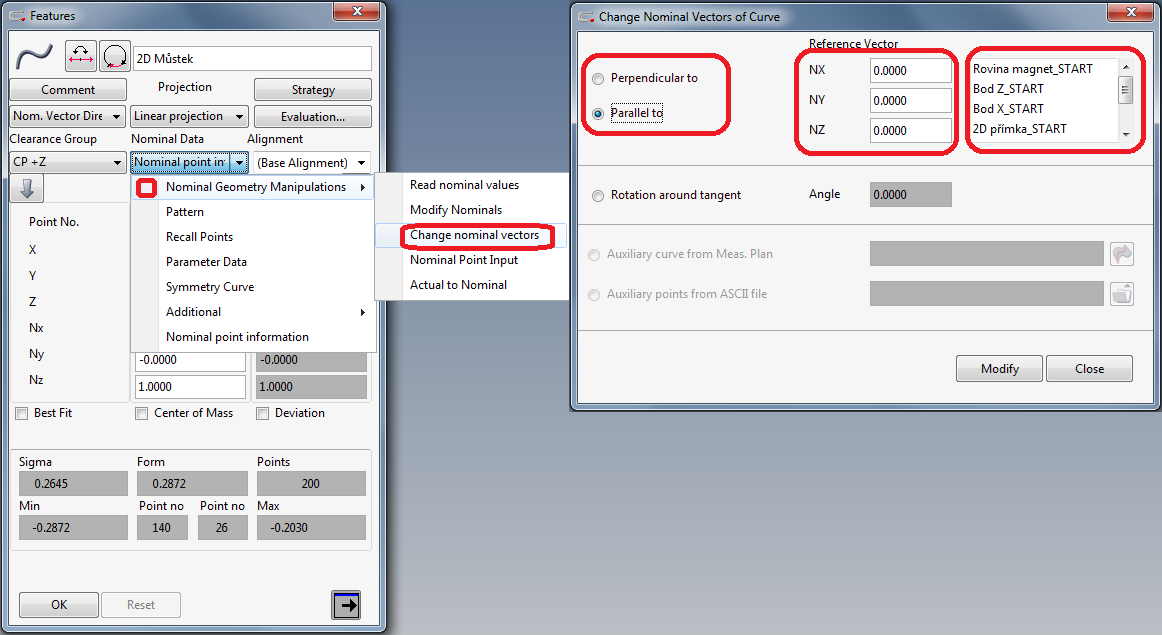Viewport: 1162px width, 635px height.
Task: Choose Read nominal values
Action: 465,185
